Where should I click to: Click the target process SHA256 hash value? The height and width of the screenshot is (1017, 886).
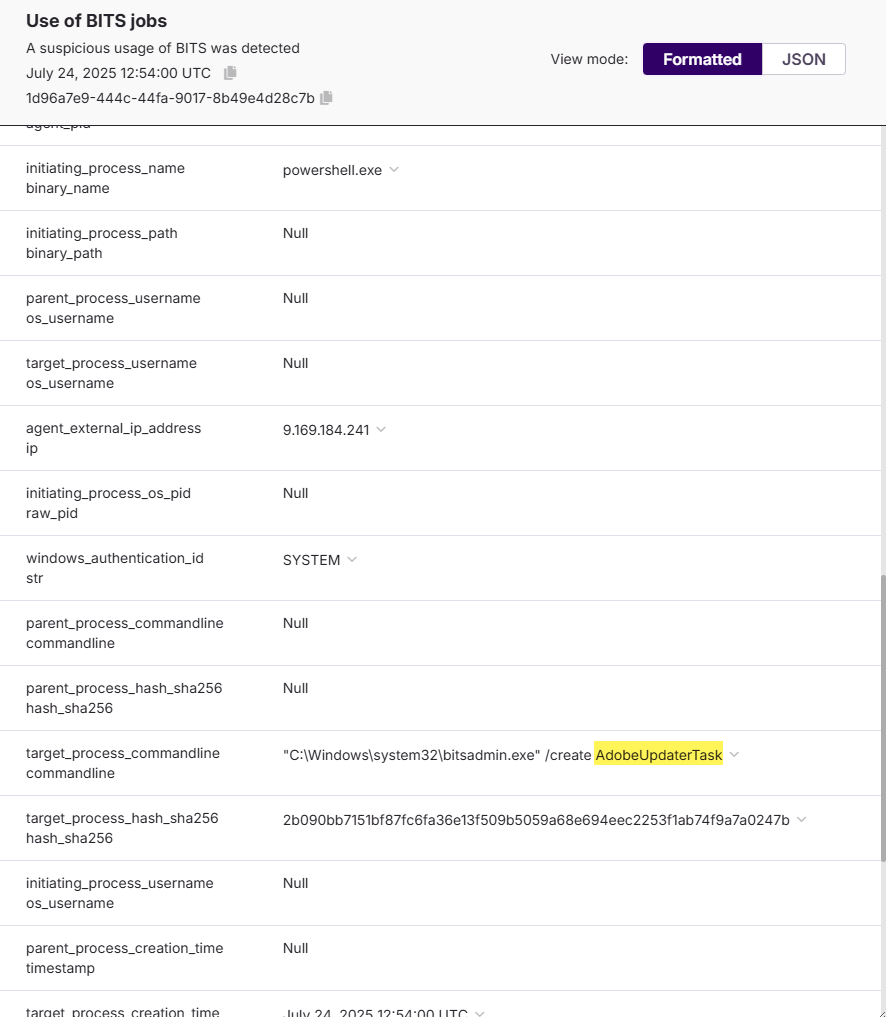(536, 820)
